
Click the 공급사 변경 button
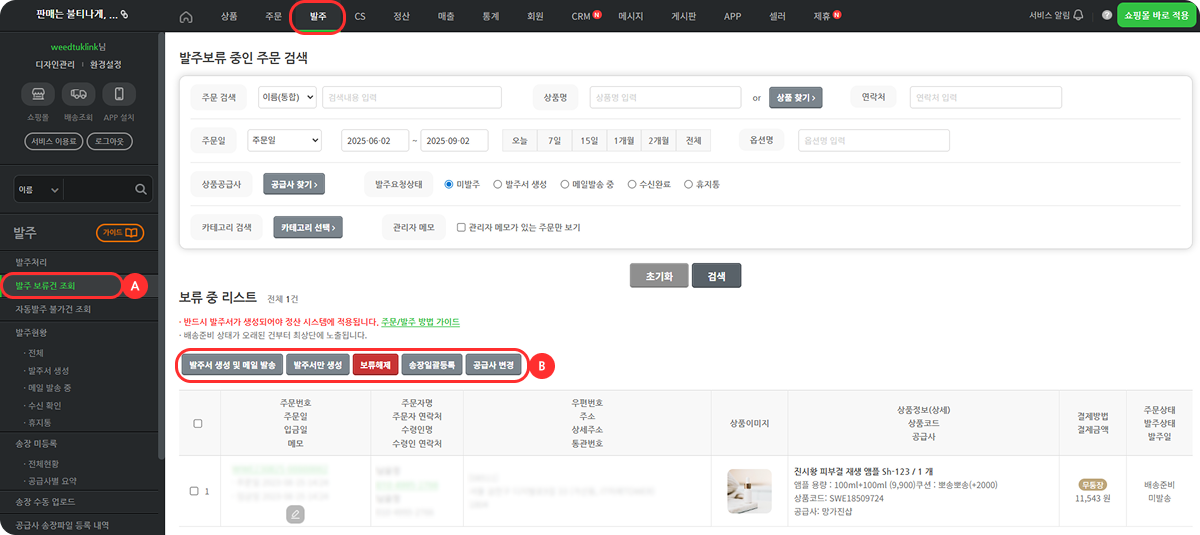tap(492, 365)
